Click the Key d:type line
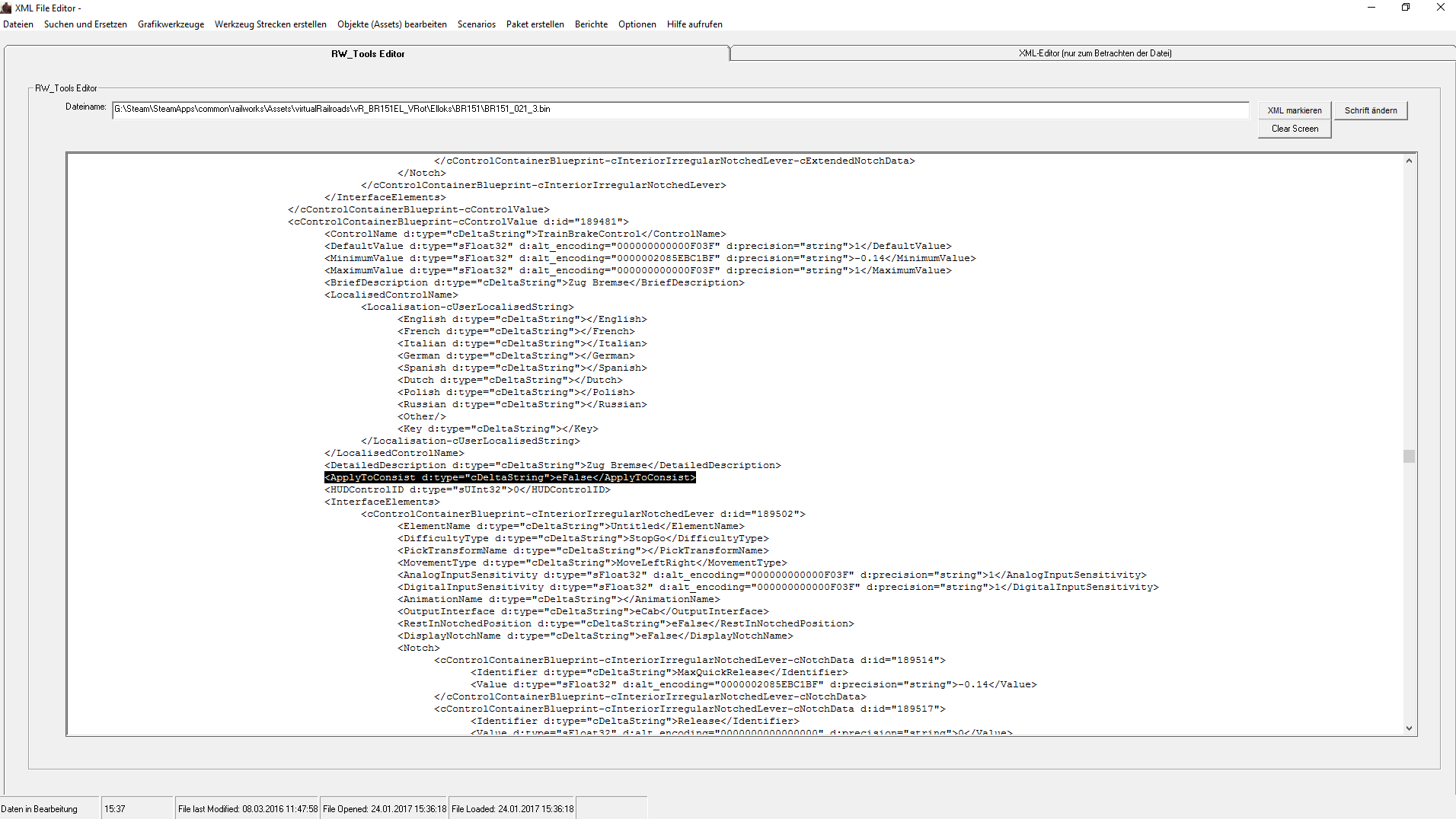This screenshot has height=819, width=1456. [x=498, y=429]
